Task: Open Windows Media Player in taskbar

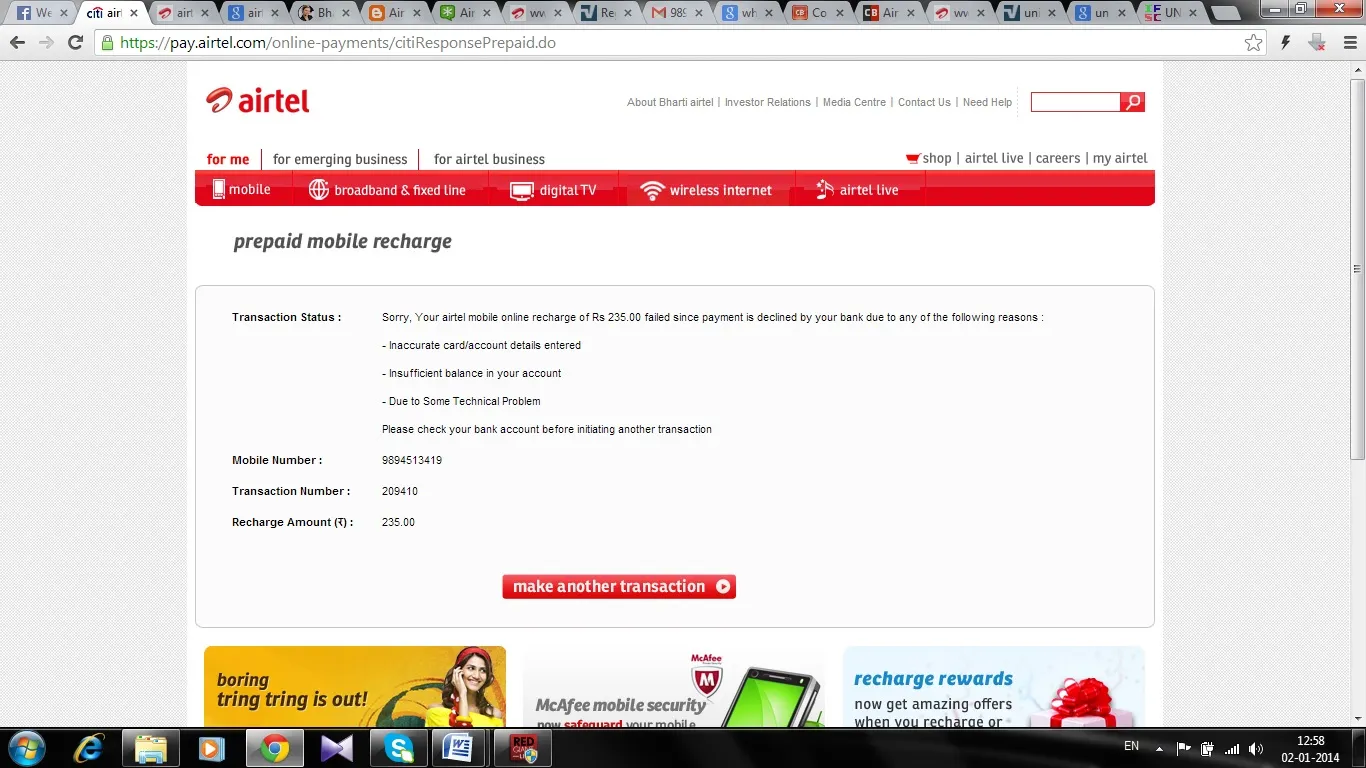Action: (211, 748)
